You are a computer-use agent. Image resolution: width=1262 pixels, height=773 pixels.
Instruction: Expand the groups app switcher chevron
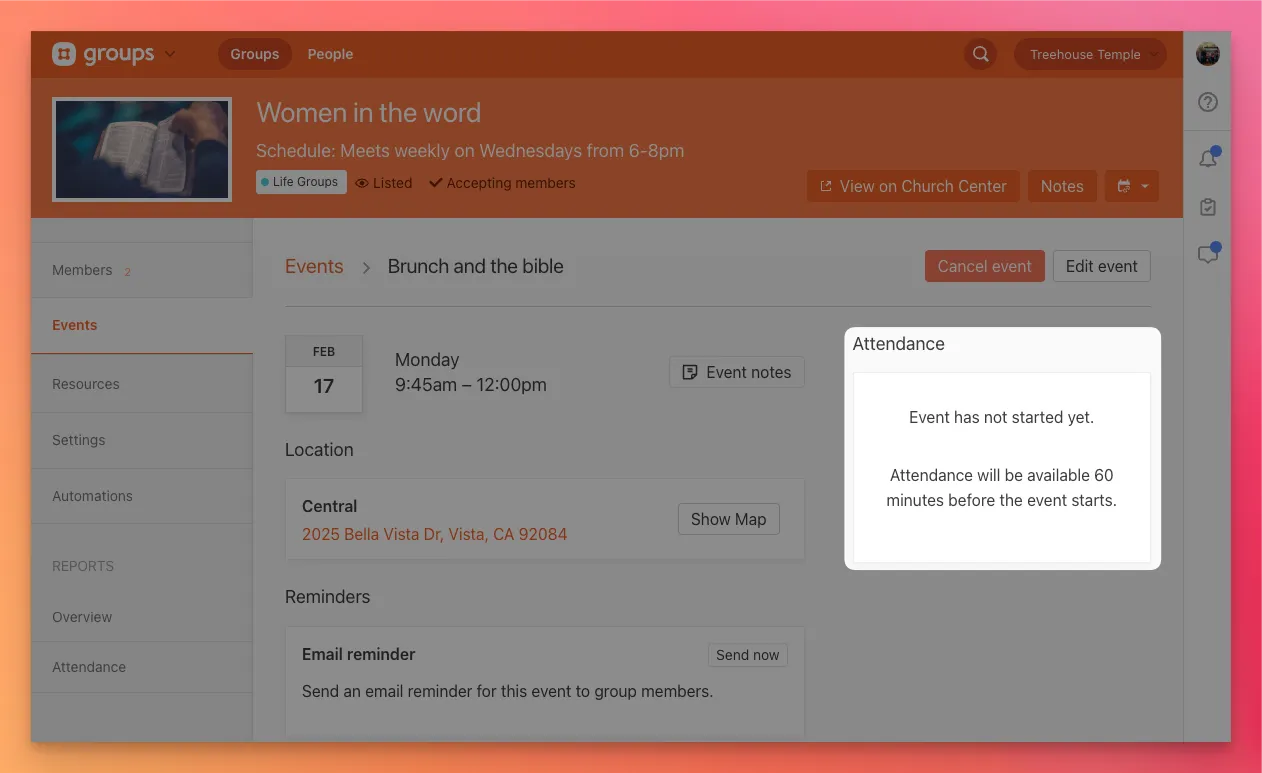coord(170,54)
